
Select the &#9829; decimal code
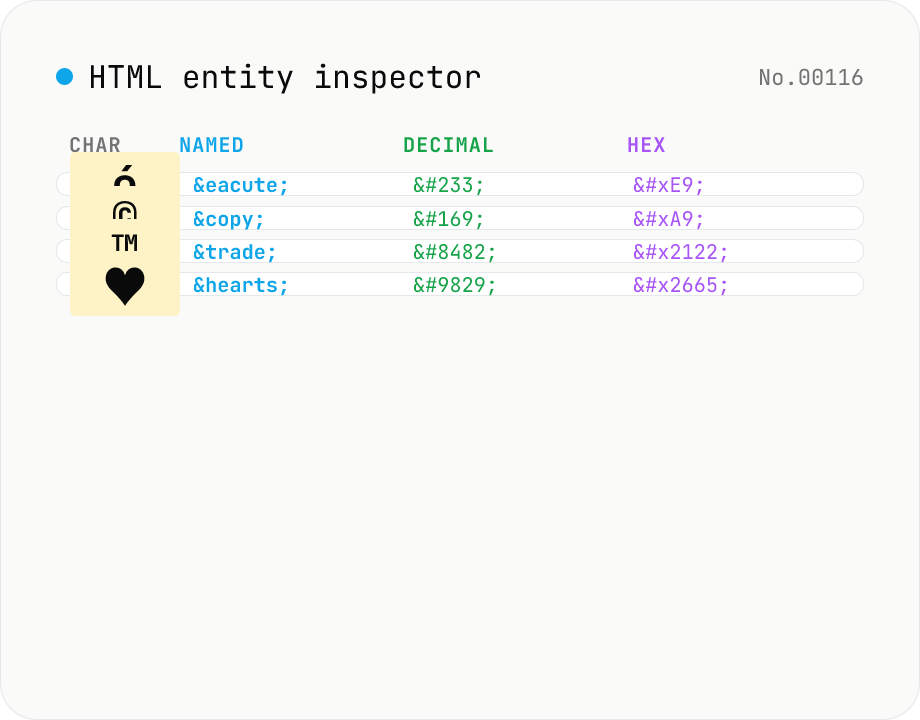[x=455, y=285]
